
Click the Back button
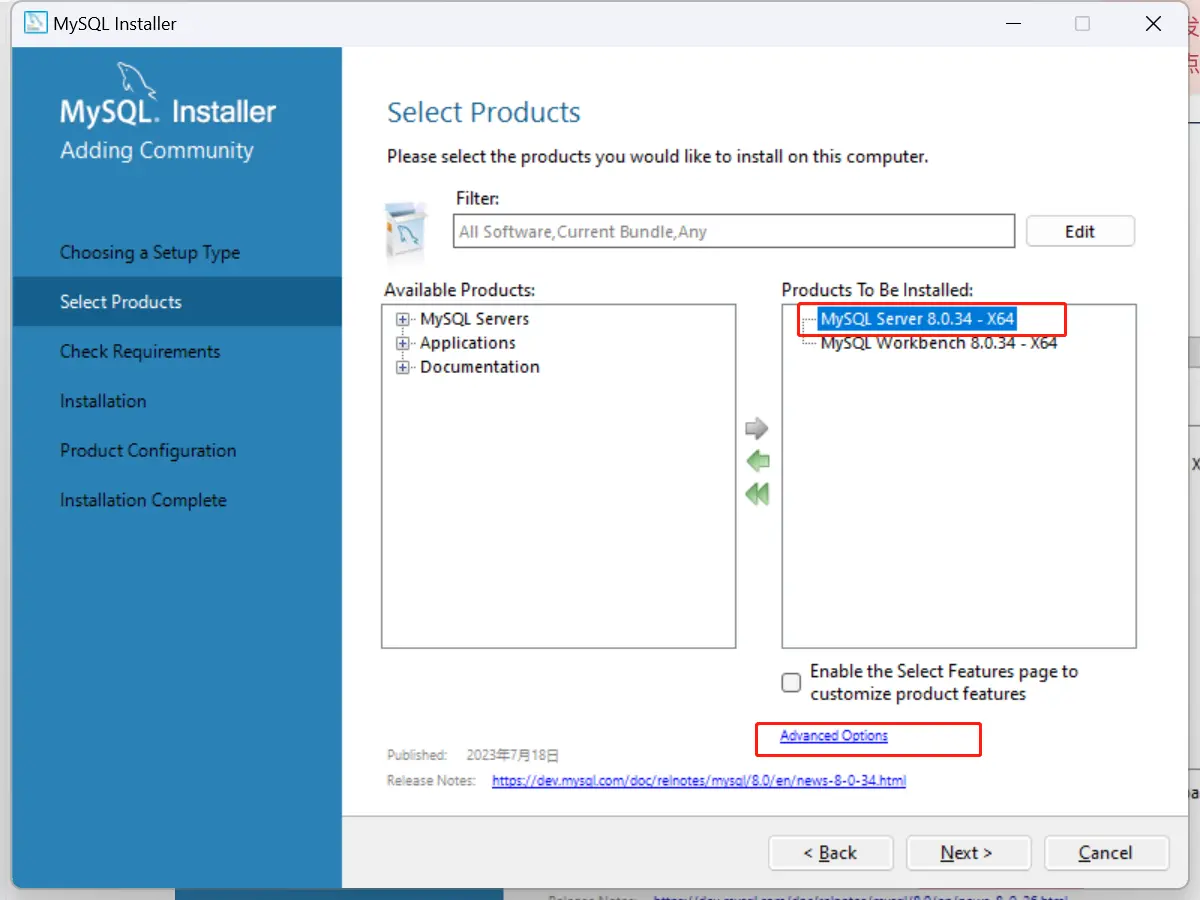pos(830,853)
